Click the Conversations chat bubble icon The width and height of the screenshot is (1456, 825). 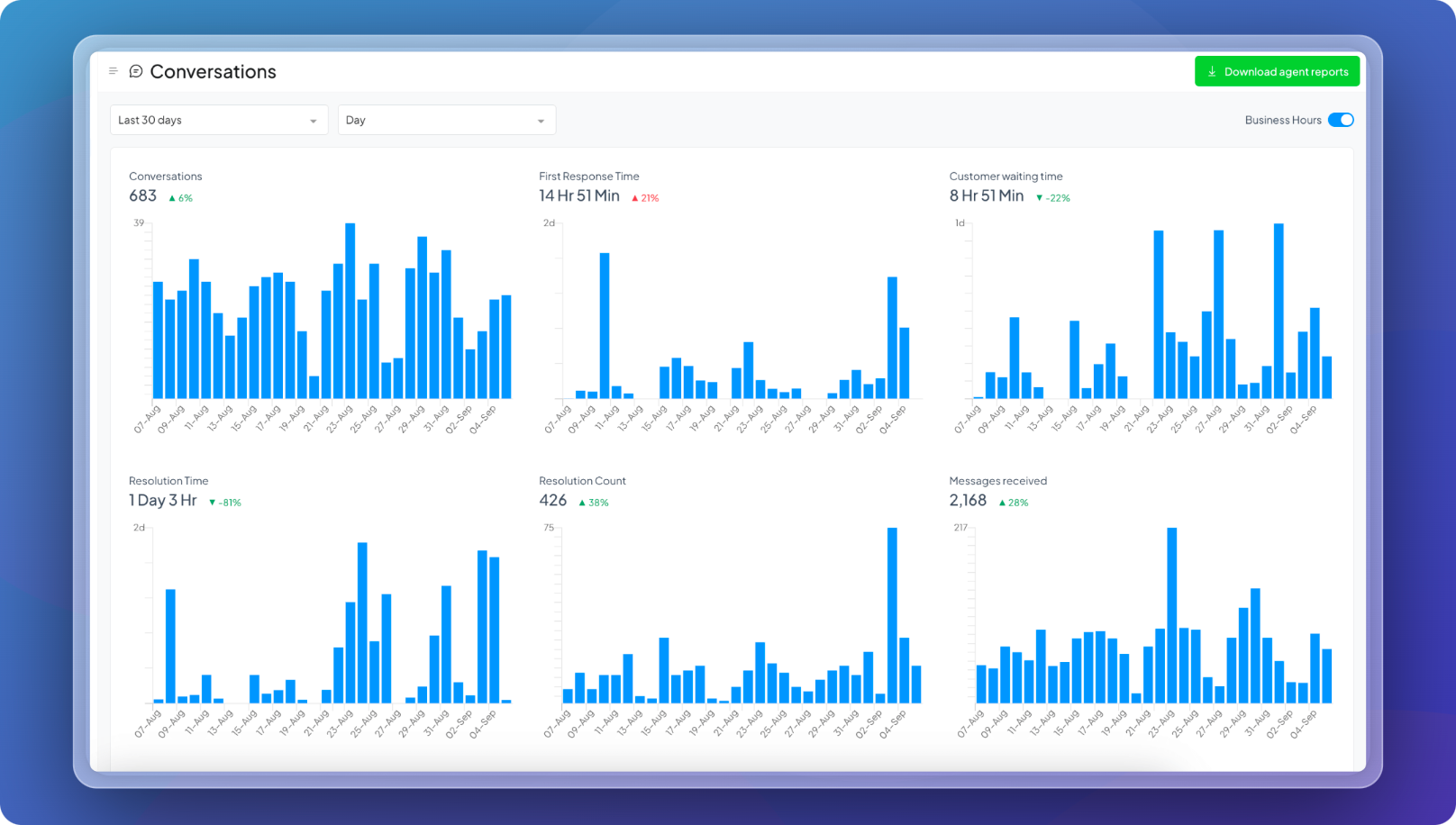point(136,71)
